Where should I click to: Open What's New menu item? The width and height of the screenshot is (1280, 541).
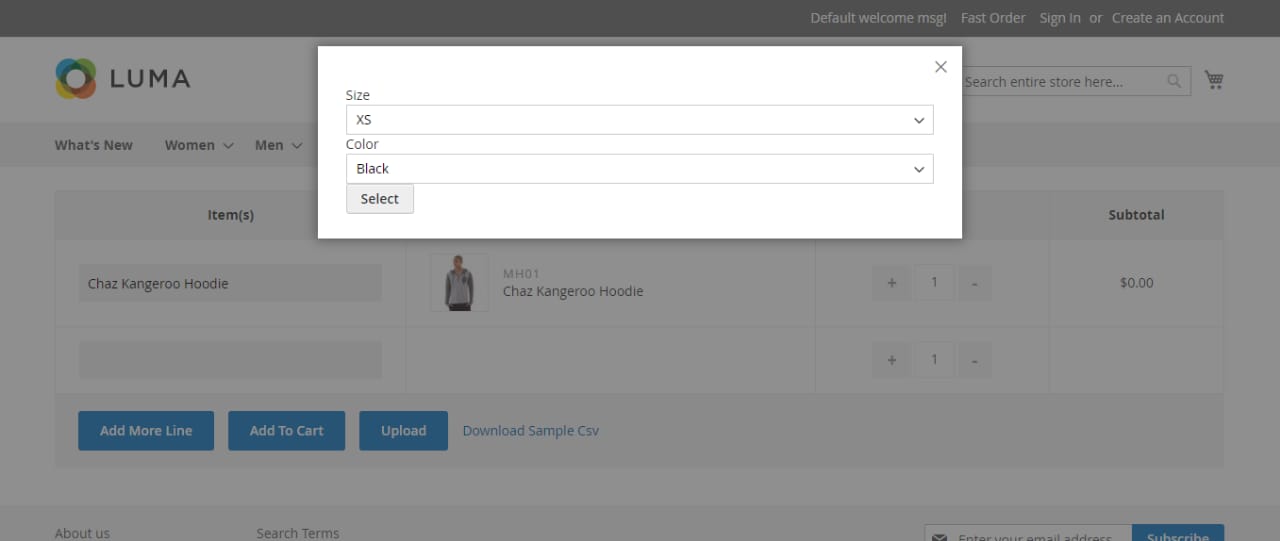tap(93, 145)
